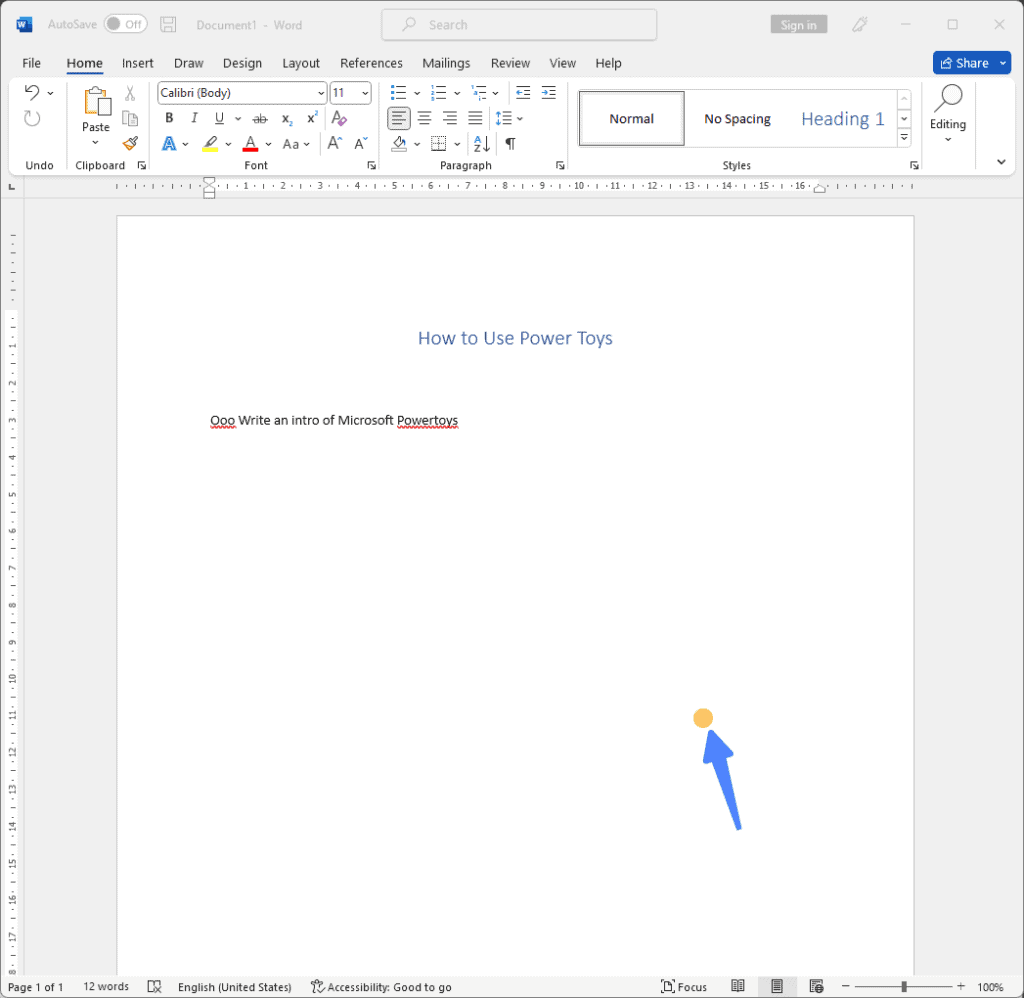Viewport: 1024px width, 998px height.
Task: Switch to the Design tab
Action: 242,63
